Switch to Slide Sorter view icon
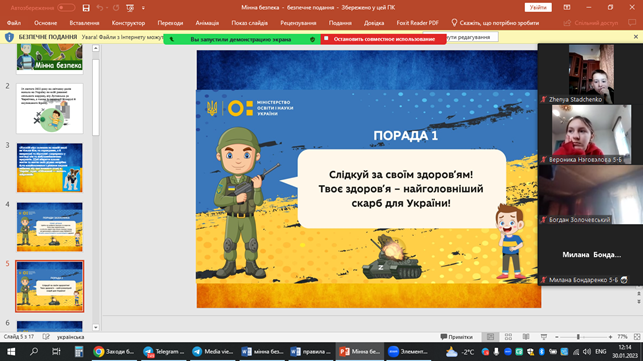Screen dimensions: 643x361 508,337
